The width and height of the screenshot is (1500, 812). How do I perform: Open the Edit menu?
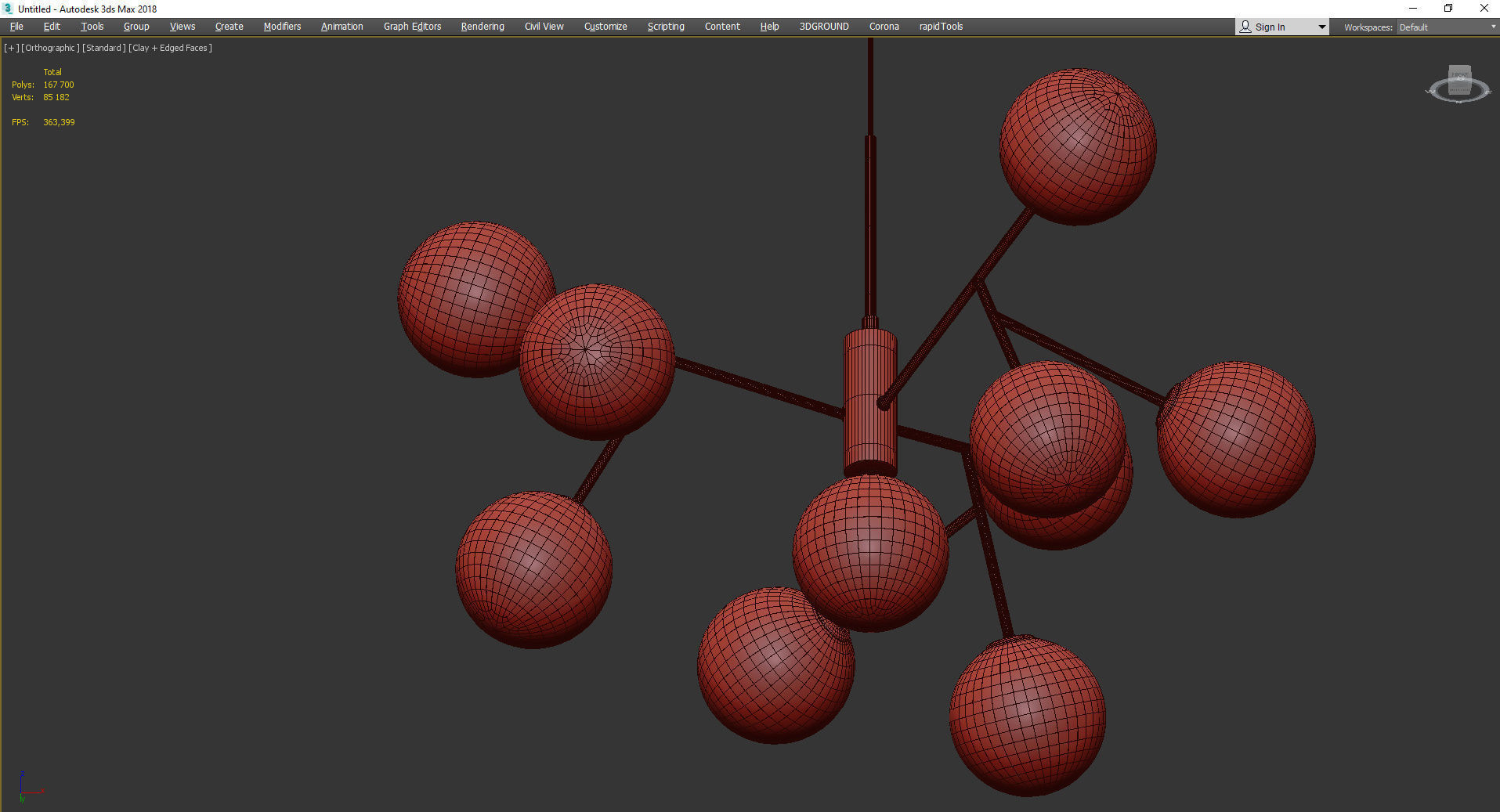click(x=52, y=27)
